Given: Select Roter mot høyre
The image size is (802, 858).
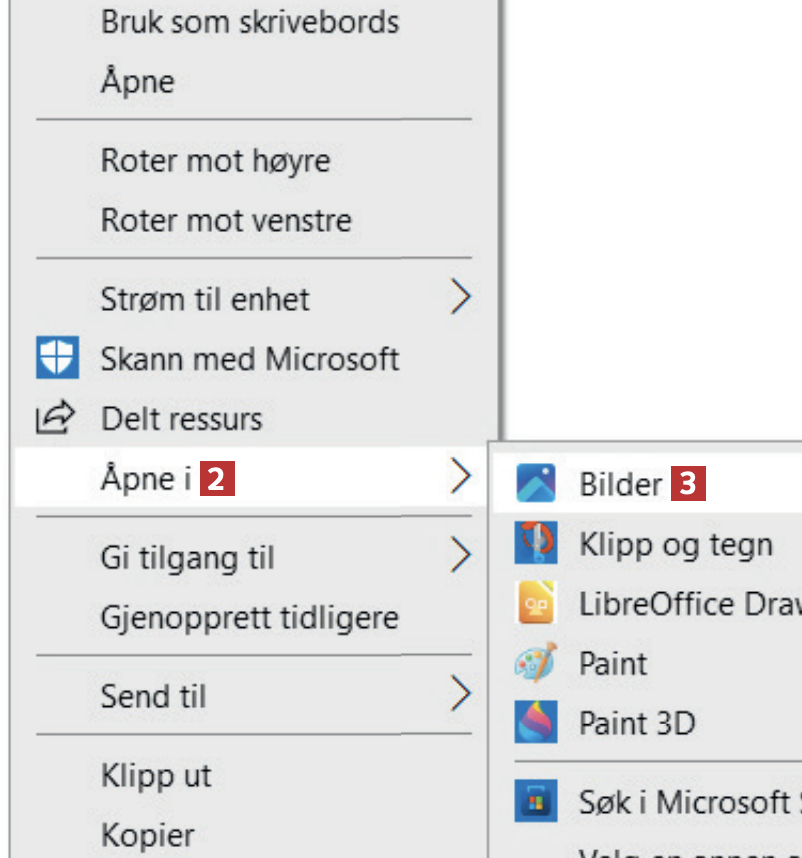Looking at the screenshot, I should [x=215, y=160].
